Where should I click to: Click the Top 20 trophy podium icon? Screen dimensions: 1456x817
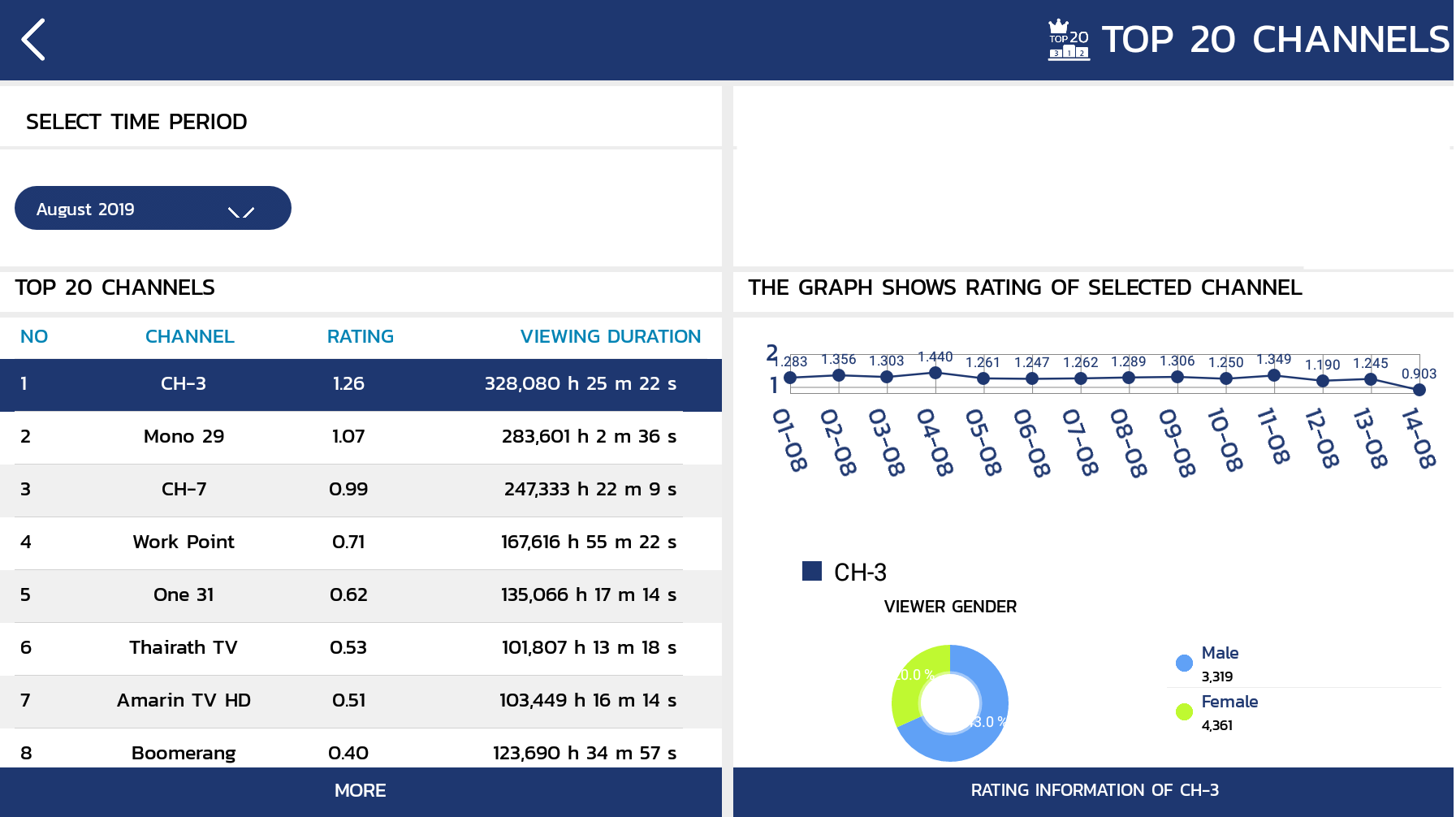1069,40
